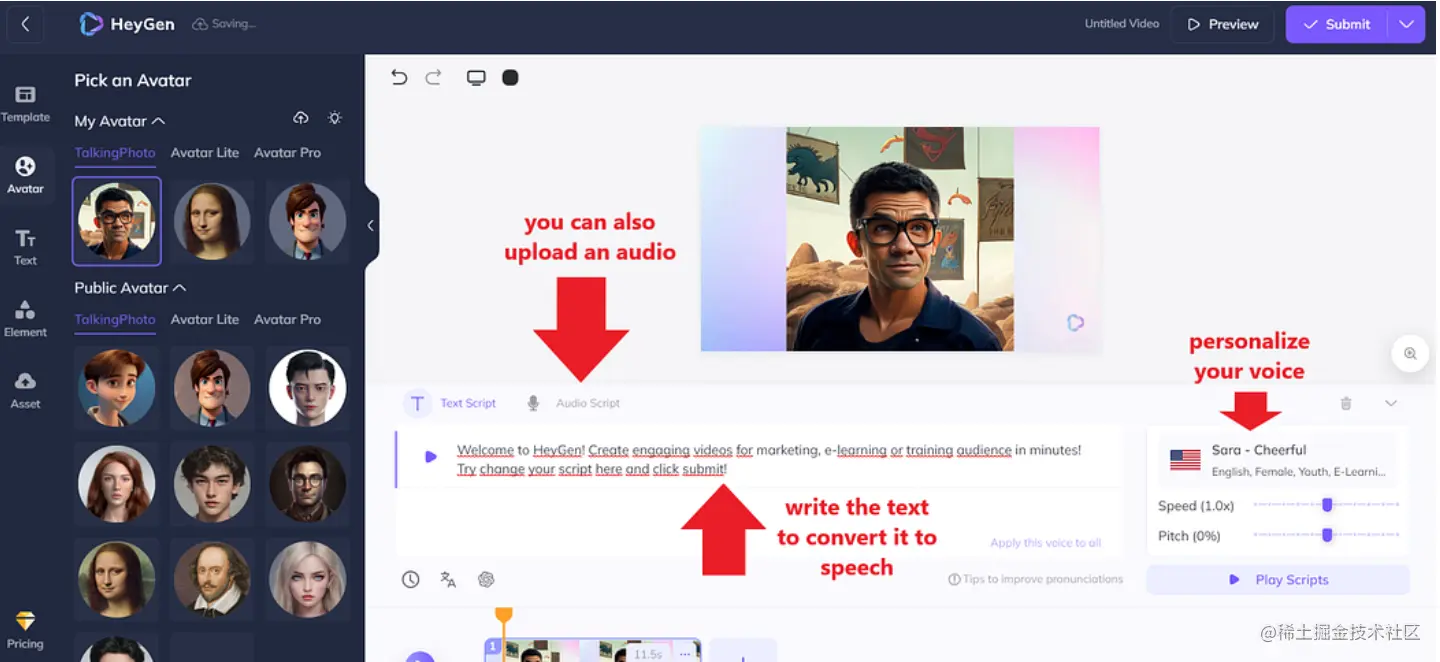1440x662 pixels.
Task: Select the cartoon man avatar under My Avatar
Action: coord(307,221)
